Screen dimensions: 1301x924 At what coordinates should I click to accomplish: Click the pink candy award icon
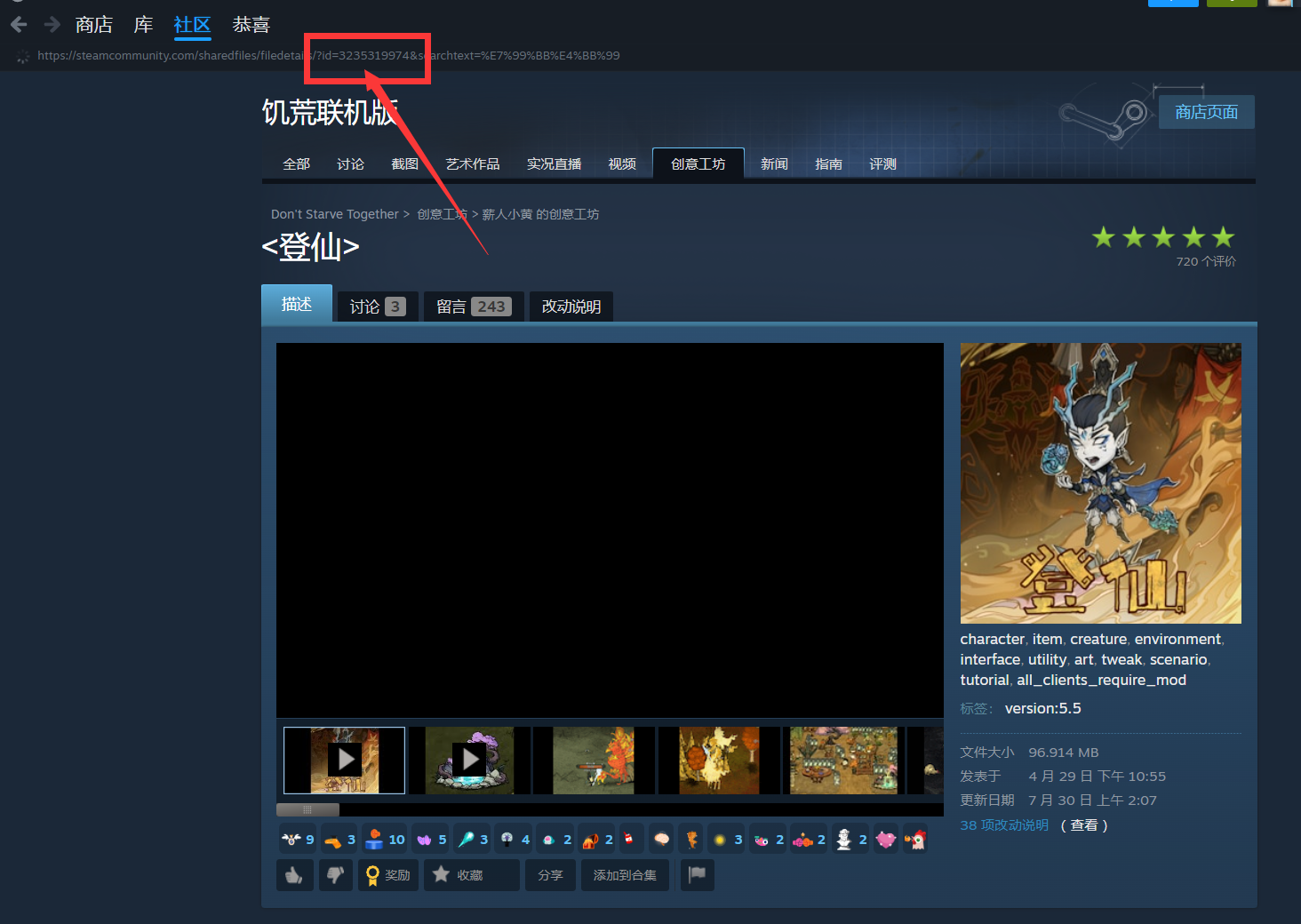(810, 840)
